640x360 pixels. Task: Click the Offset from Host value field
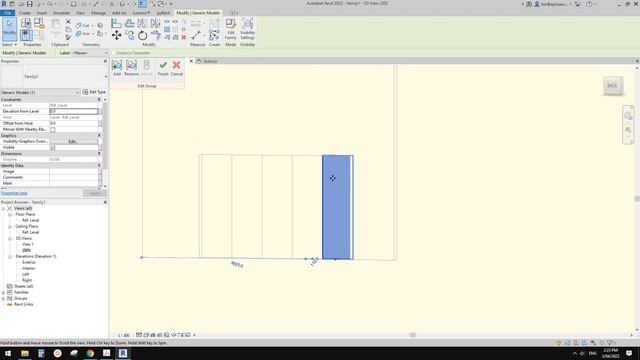tap(73, 123)
